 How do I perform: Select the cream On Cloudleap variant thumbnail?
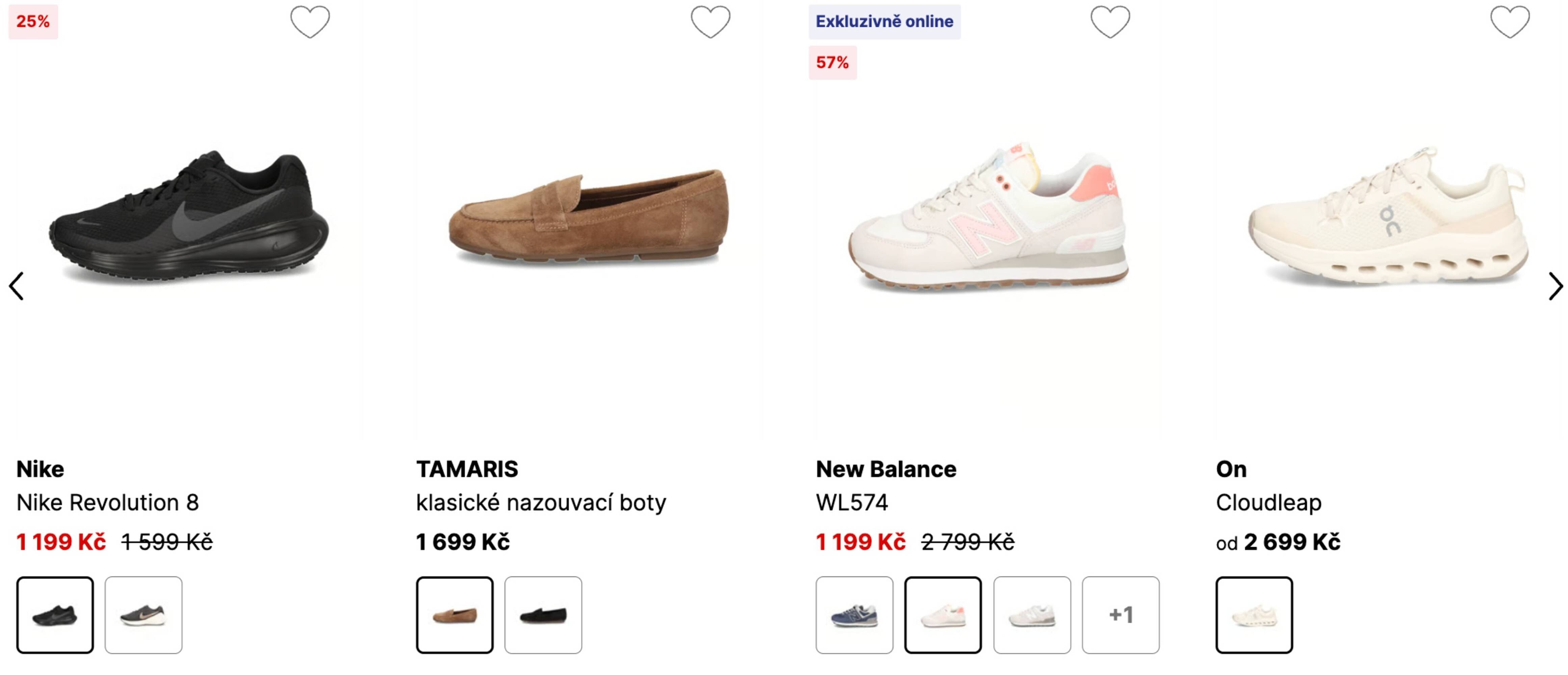click(x=1255, y=615)
